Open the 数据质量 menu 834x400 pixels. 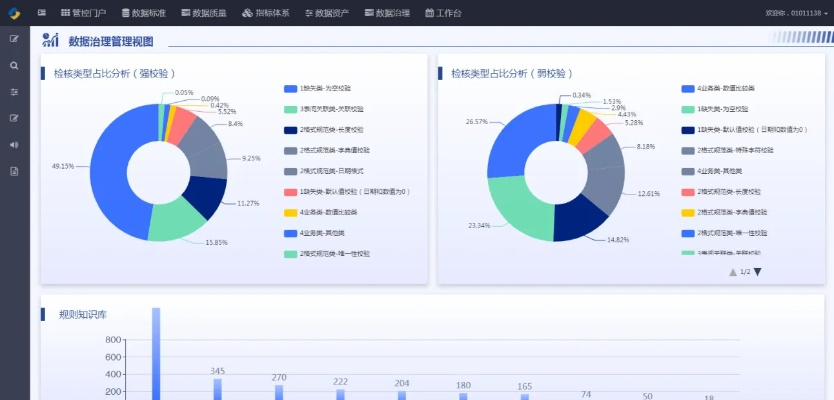205,13
